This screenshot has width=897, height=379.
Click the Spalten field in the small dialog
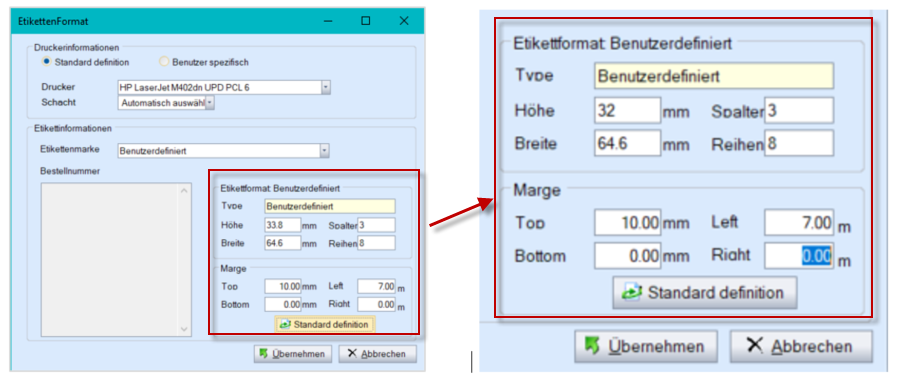(376, 225)
